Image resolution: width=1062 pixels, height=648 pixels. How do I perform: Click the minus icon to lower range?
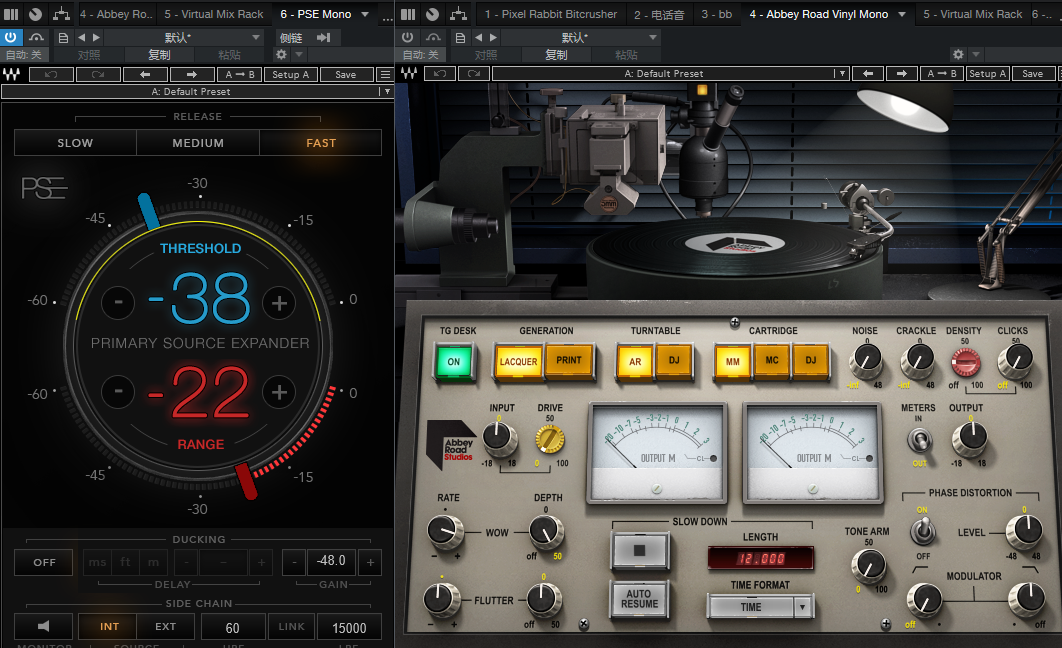118,392
